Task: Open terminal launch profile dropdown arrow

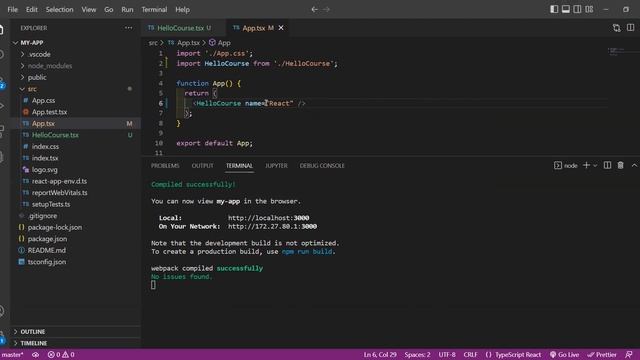Action: (x=595, y=166)
